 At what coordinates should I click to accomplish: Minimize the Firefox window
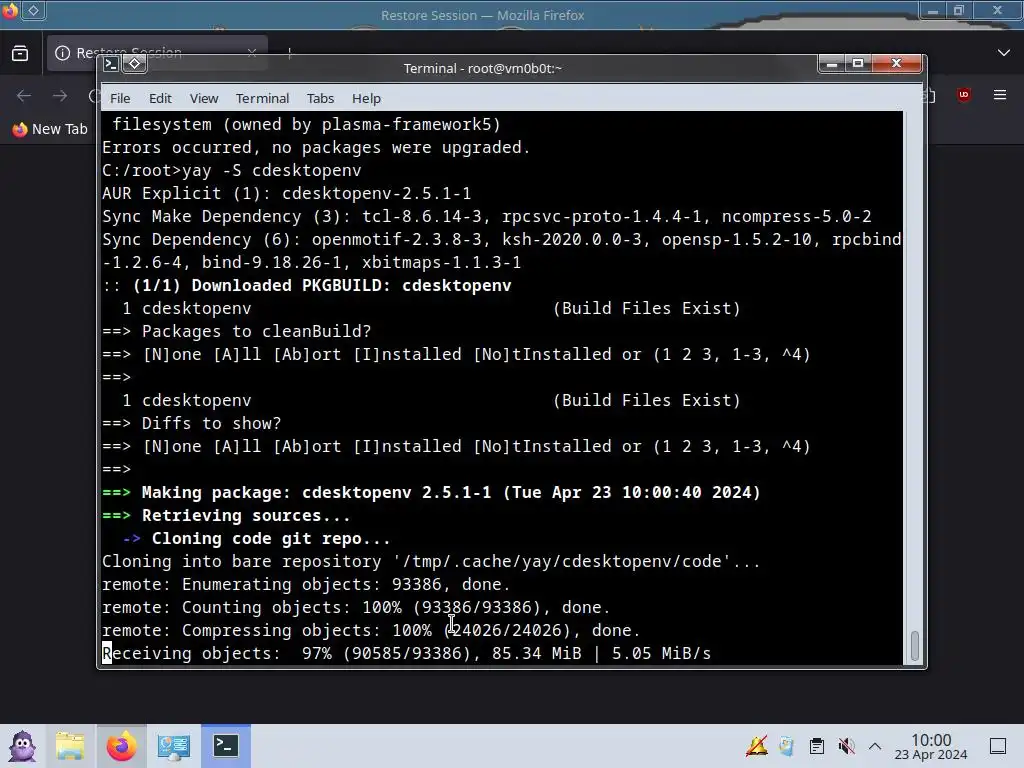[x=933, y=11]
